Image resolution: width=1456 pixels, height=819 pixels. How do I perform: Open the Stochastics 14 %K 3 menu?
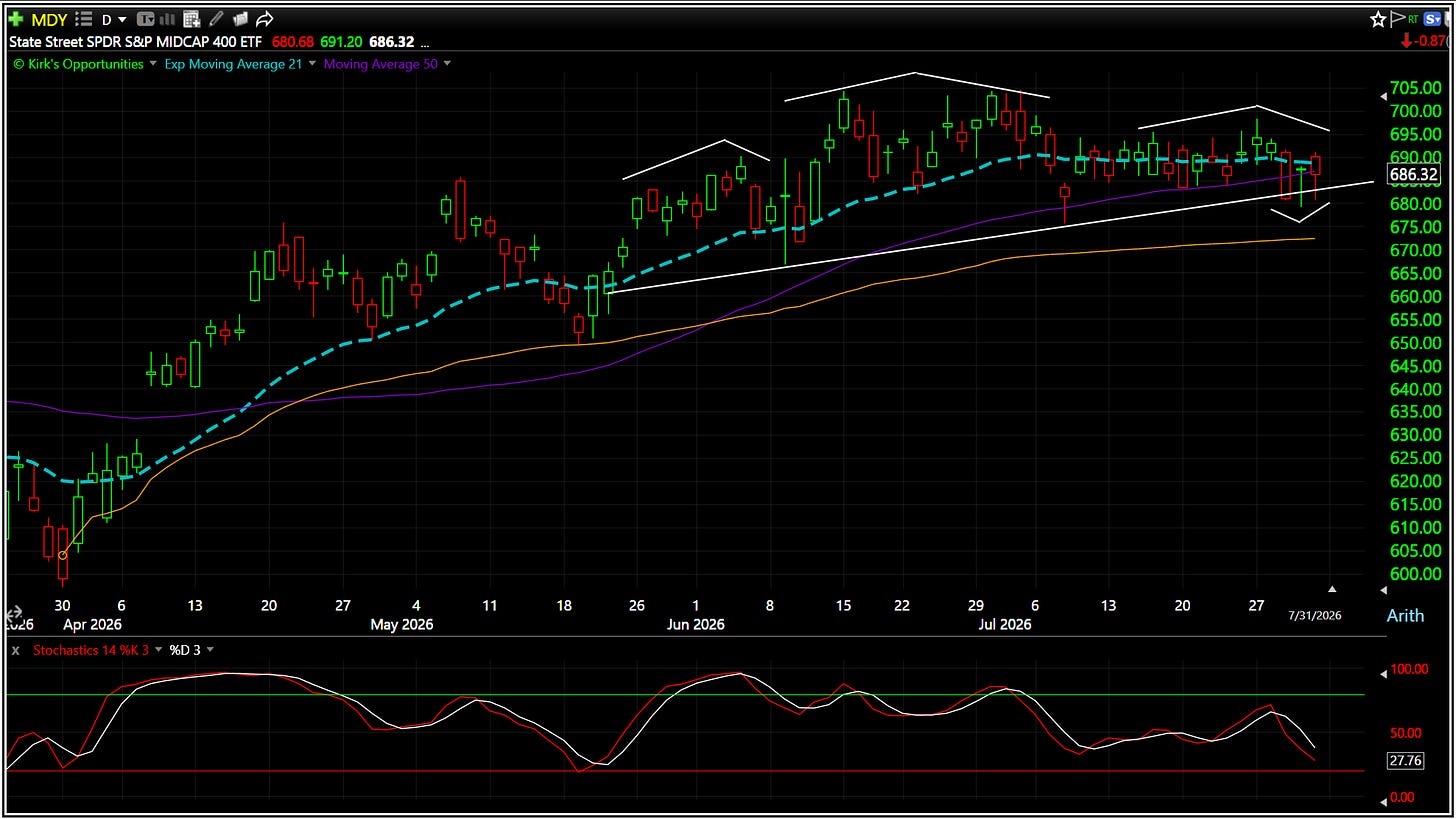pyautogui.click(x=157, y=650)
